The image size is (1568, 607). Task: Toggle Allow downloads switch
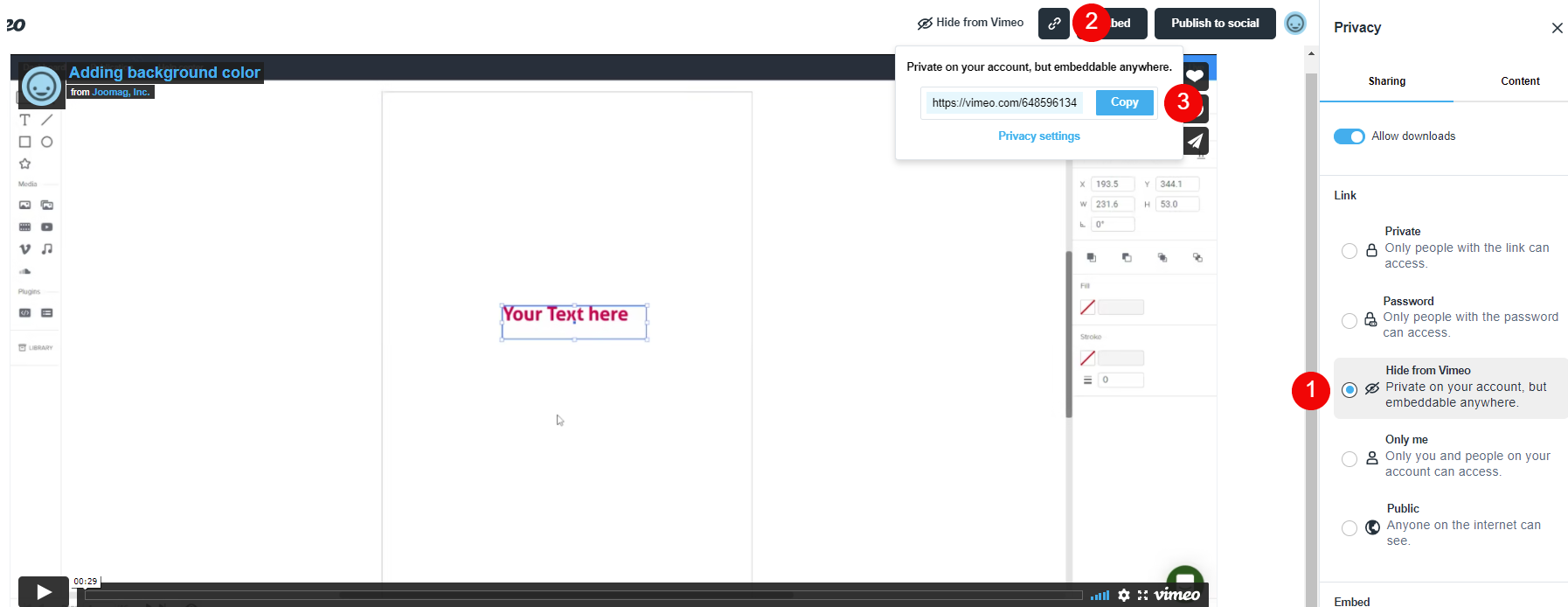[1349, 136]
